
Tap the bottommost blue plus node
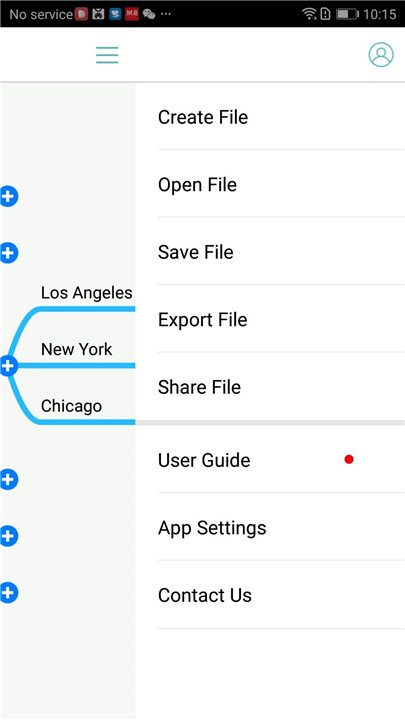pos(8,592)
